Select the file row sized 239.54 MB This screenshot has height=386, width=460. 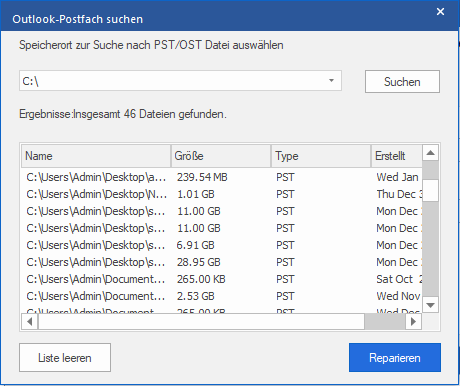222,177
